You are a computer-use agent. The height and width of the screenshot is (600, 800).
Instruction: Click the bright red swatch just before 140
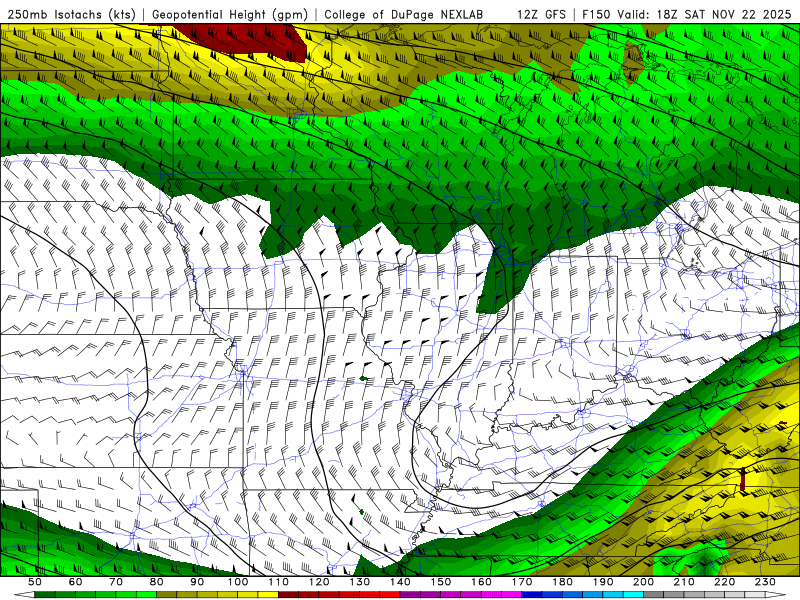pos(390,595)
